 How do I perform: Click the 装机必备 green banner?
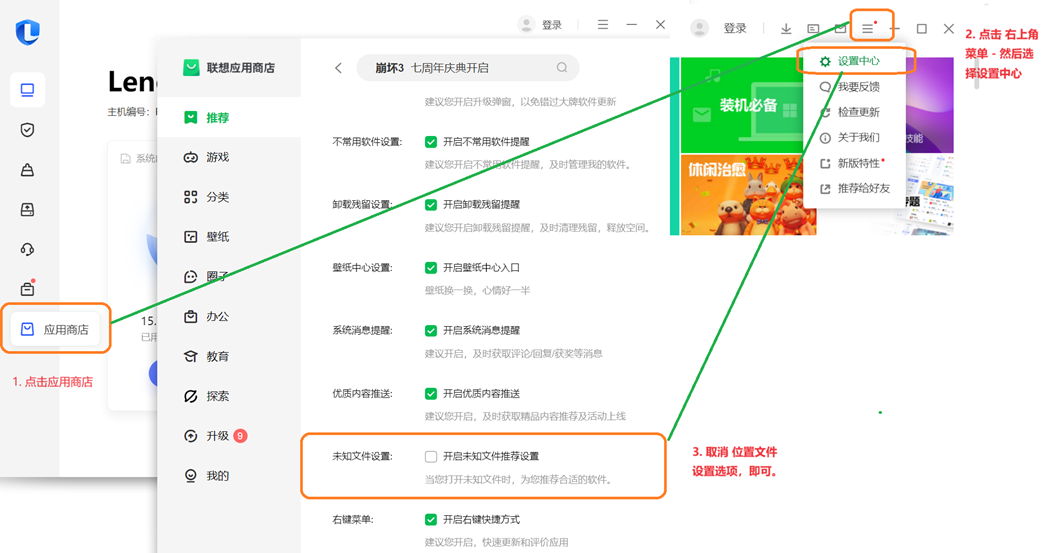748,104
